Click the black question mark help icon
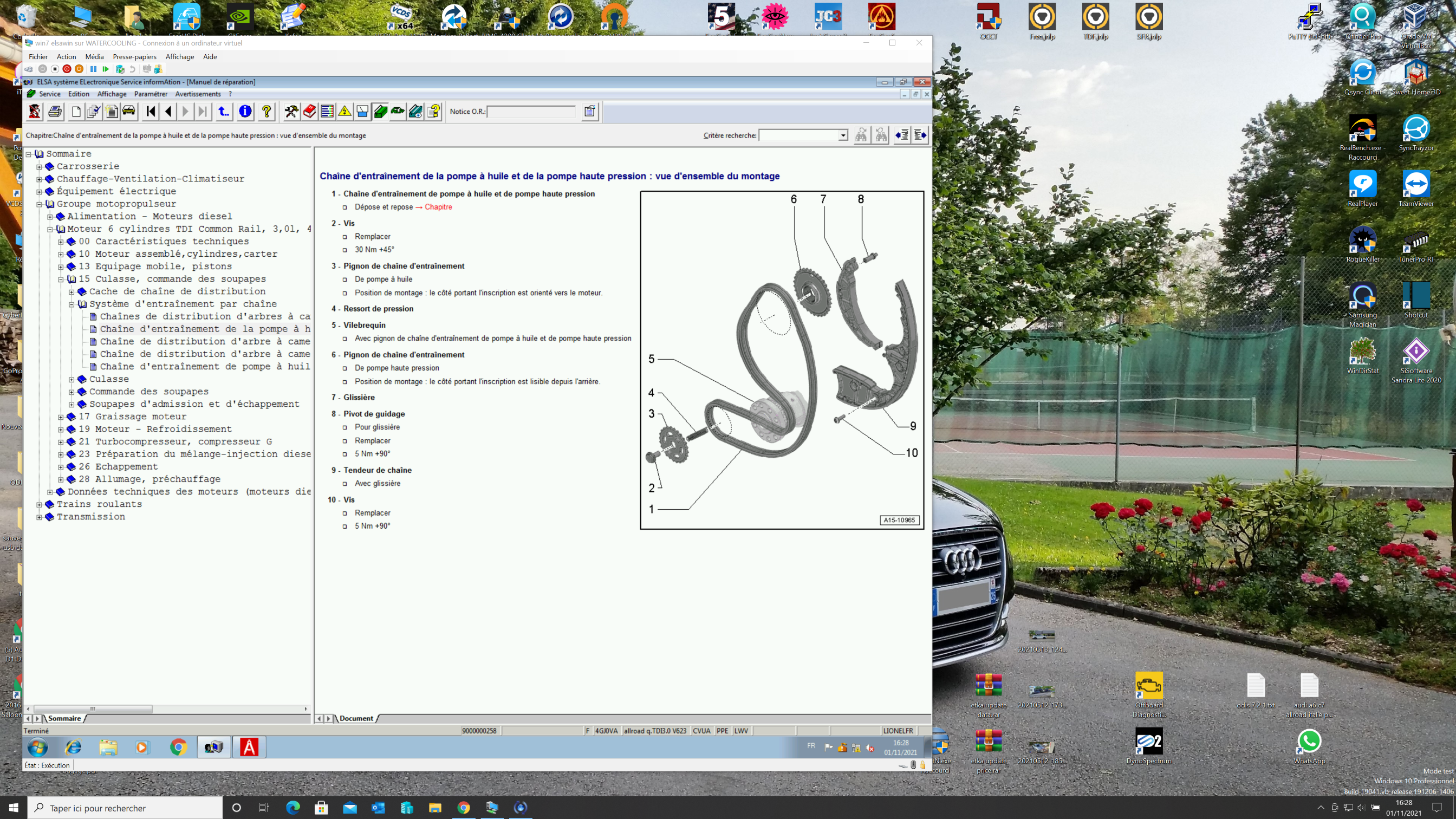The image size is (1456, 819). (x=266, y=112)
